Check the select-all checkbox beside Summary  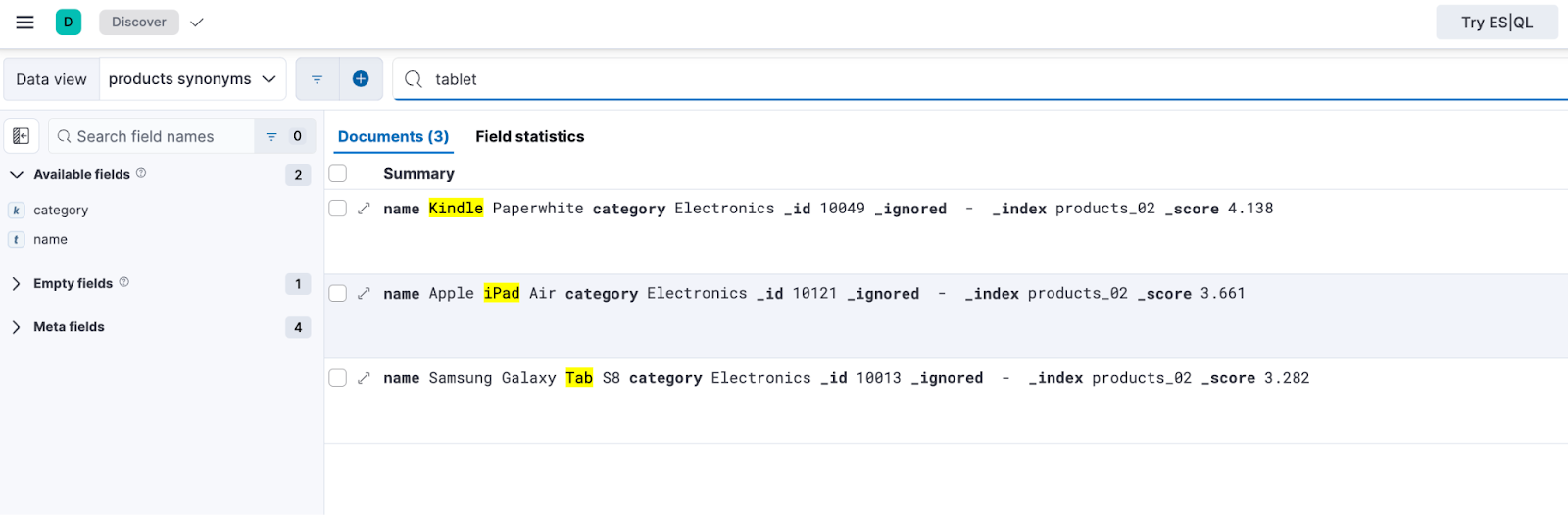click(338, 173)
